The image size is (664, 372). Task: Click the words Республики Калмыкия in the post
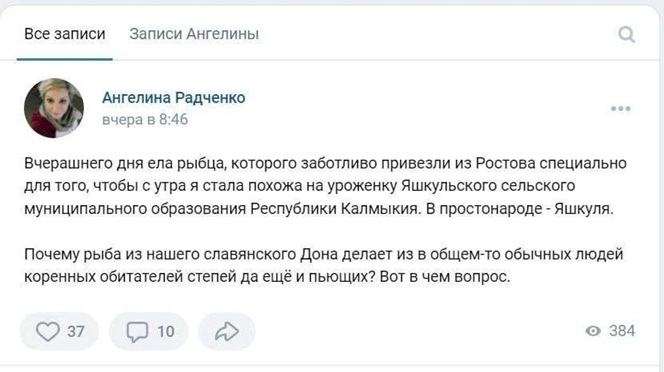[x=334, y=208]
